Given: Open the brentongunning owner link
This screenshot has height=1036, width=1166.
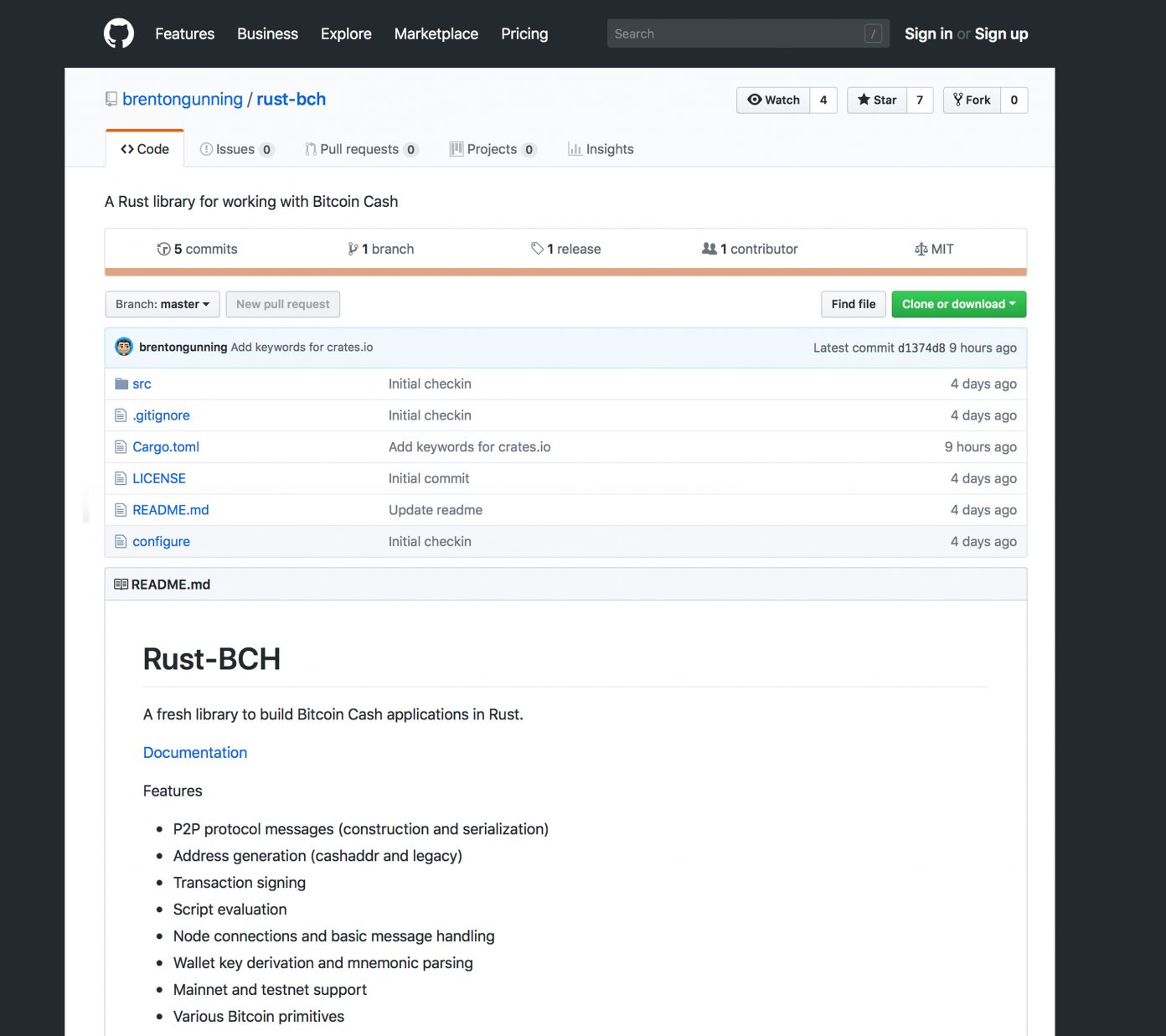Looking at the screenshot, I should click(x=183, y=99).
